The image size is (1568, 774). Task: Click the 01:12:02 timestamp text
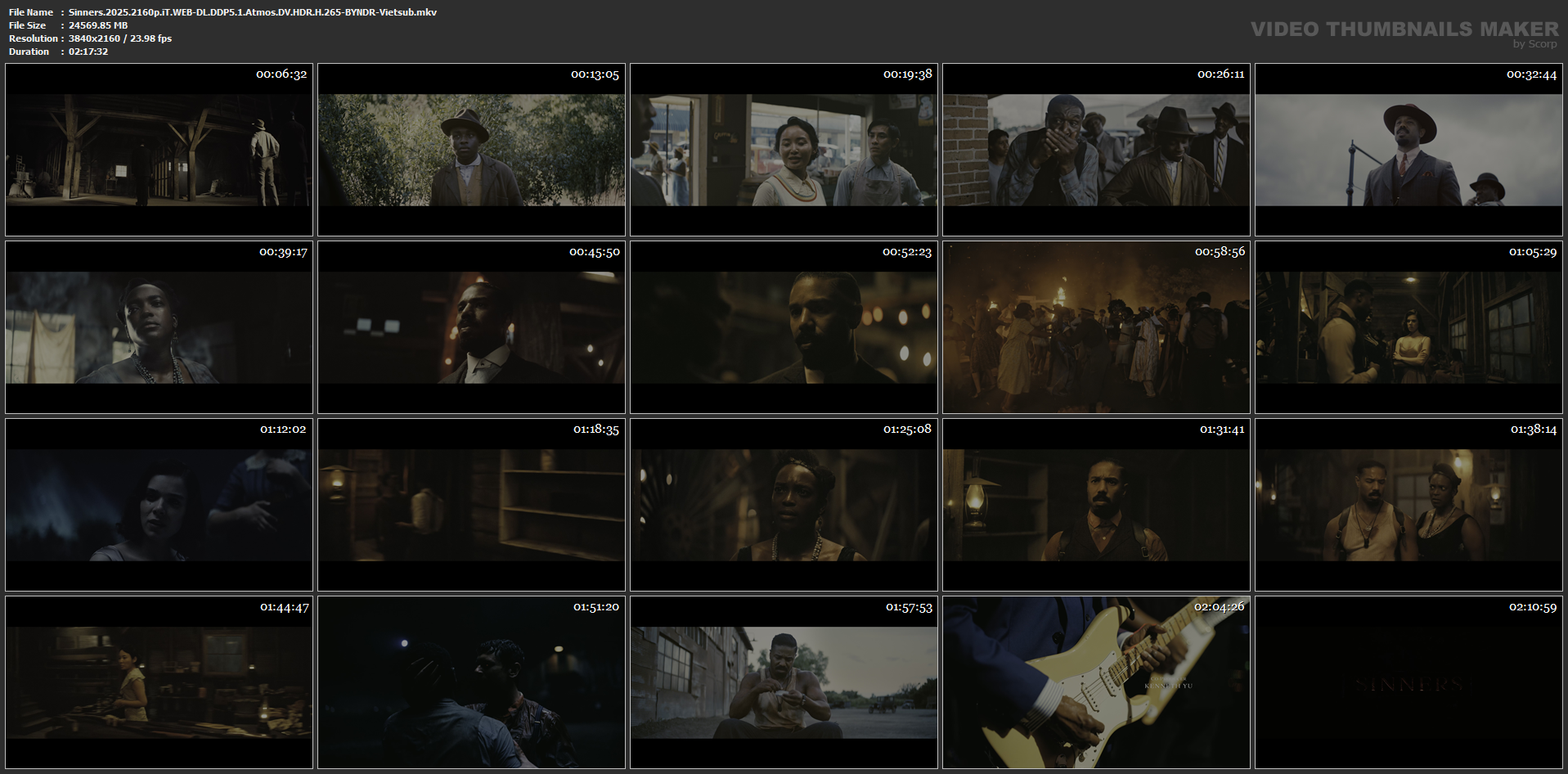283,430
